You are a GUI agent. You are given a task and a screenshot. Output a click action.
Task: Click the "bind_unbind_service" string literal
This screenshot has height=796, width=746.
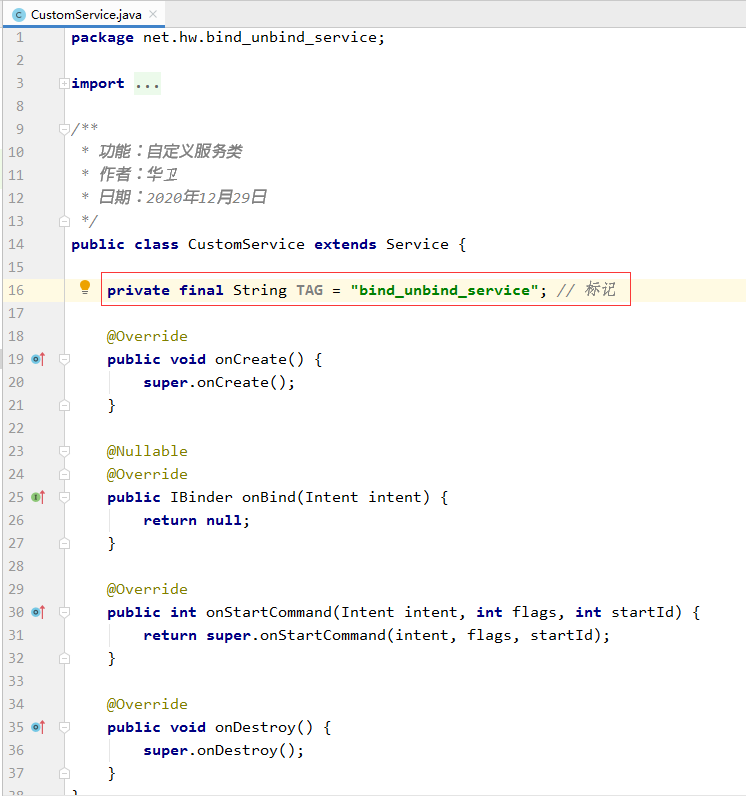444,290
